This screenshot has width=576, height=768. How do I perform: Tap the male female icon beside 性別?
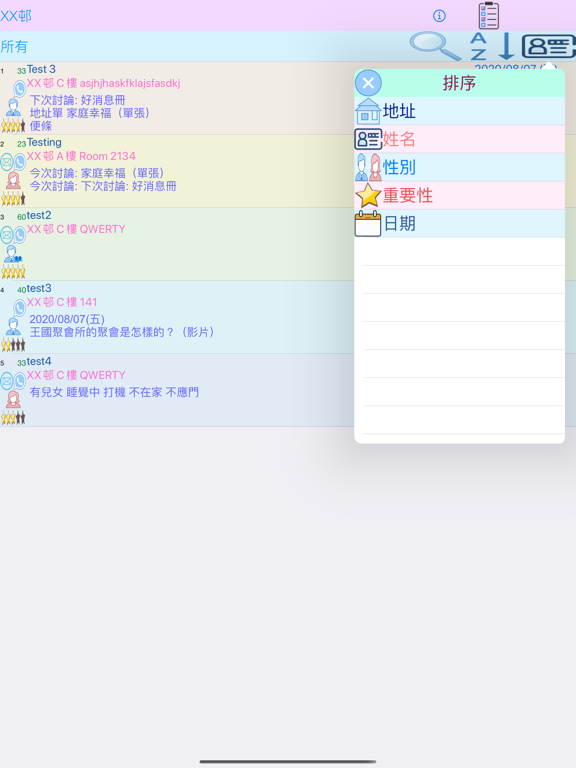pyautogui.click(x=368, y=168)
